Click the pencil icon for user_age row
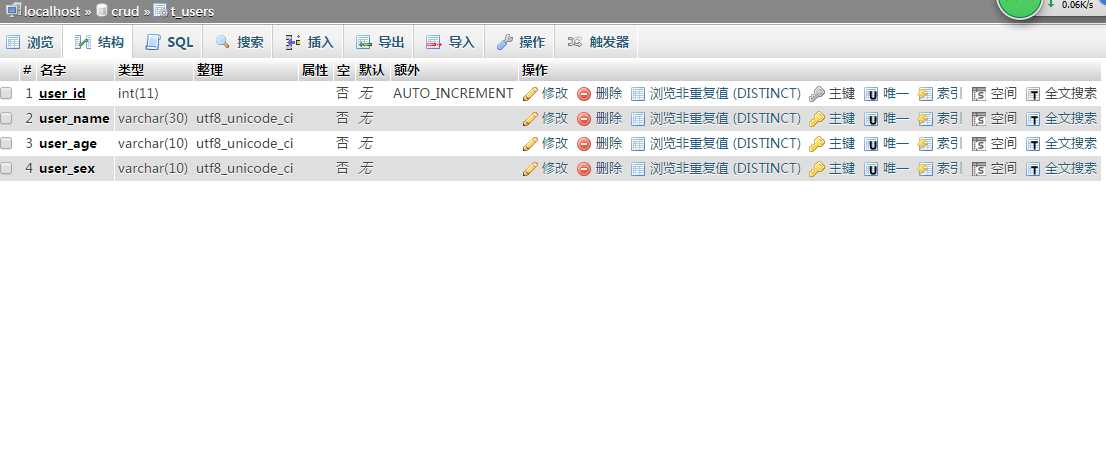This screenshot has width=1106, height=467. tap(530, 144)
